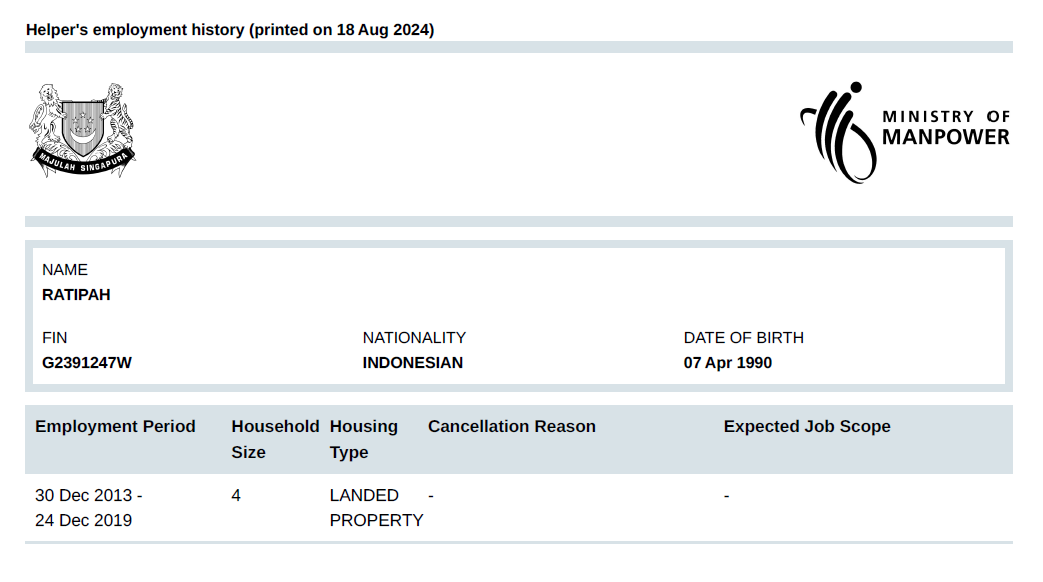Click the helper name RATIPAH
Viewport: 1043px width, 582px height.
pyautogui.click(x=76, y=295)
